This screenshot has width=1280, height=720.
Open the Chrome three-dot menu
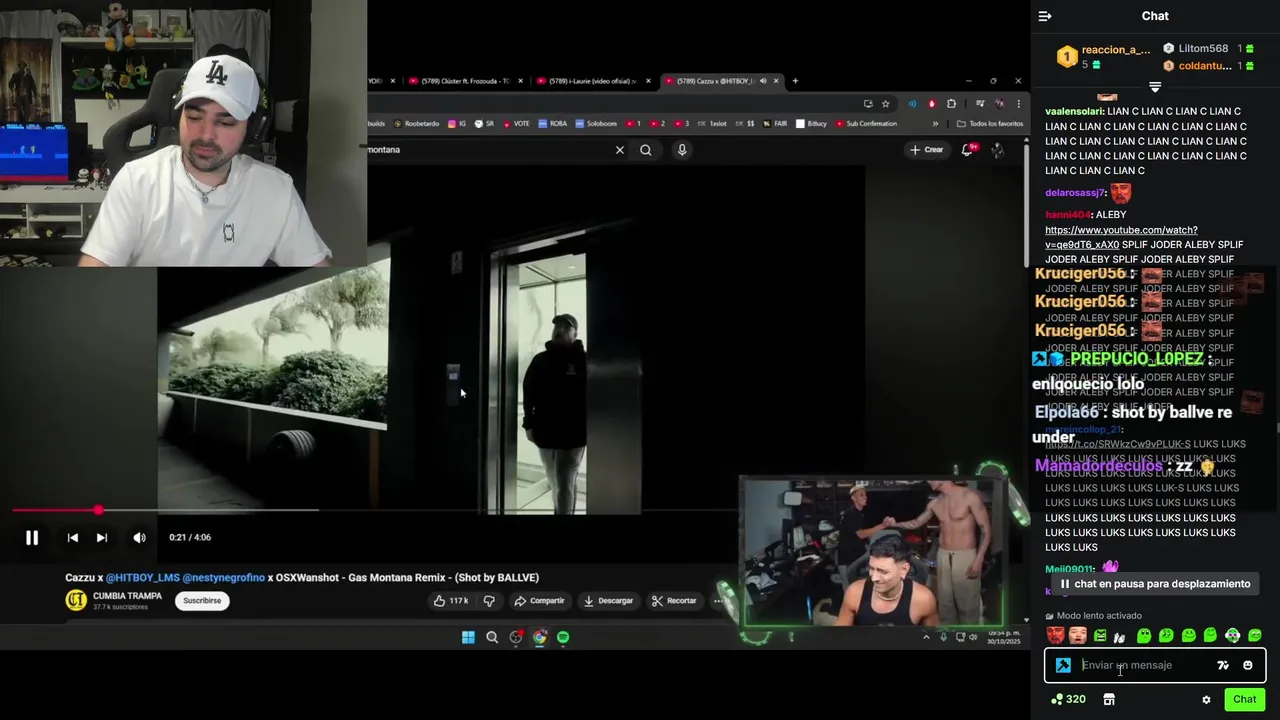pos(1018,104)
